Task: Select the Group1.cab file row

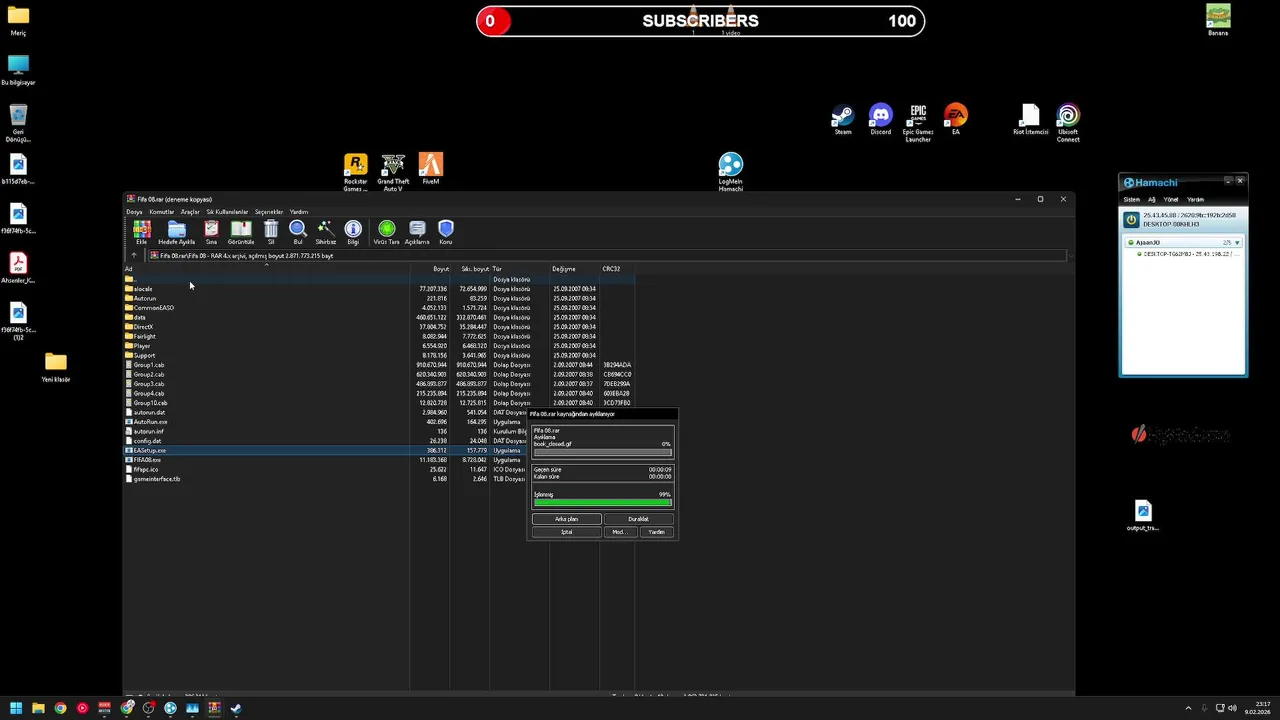Action: [378, 365]
